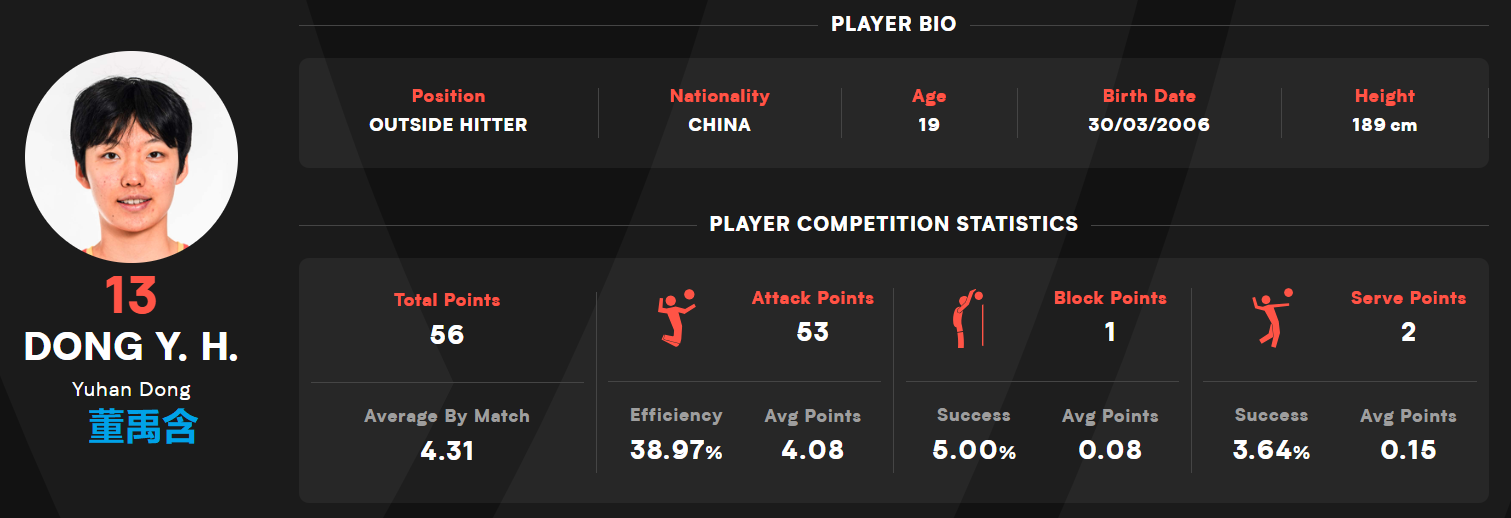Click the serve player icon
The height and width of the screenshot is (518, 1511).
tap(1272, 318)
